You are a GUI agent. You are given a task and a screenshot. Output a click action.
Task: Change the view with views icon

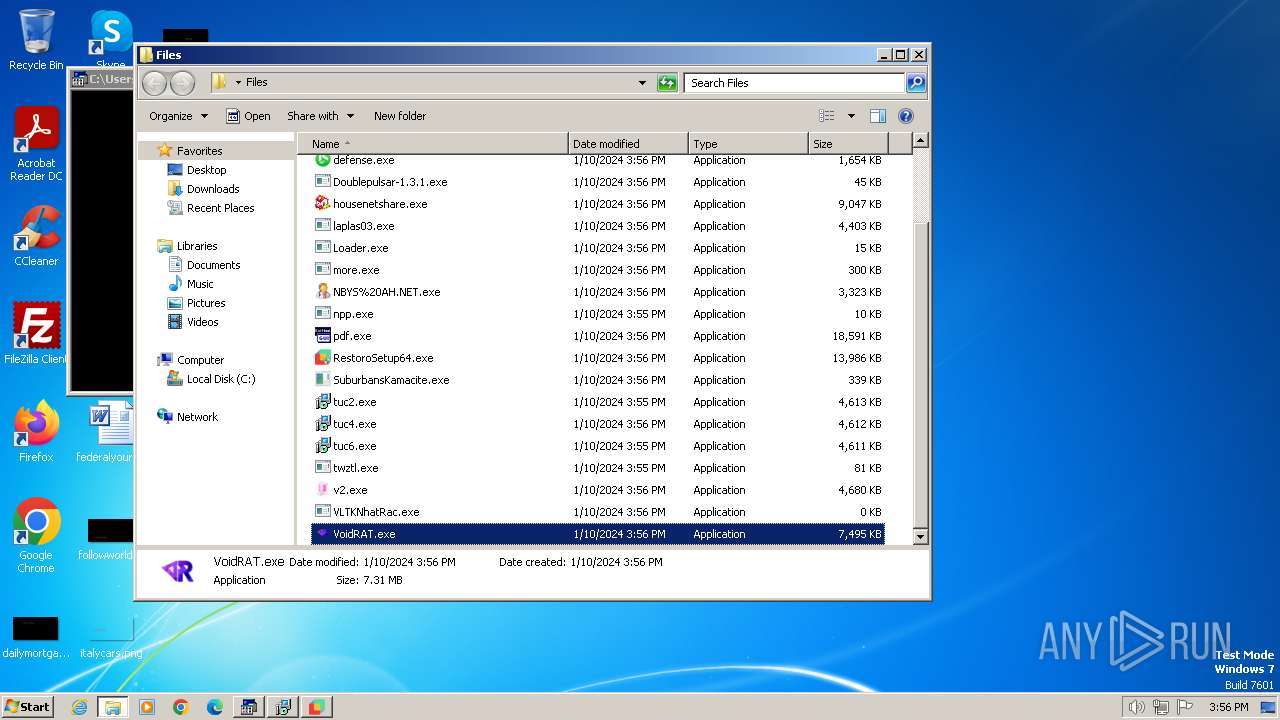point(826,116)
